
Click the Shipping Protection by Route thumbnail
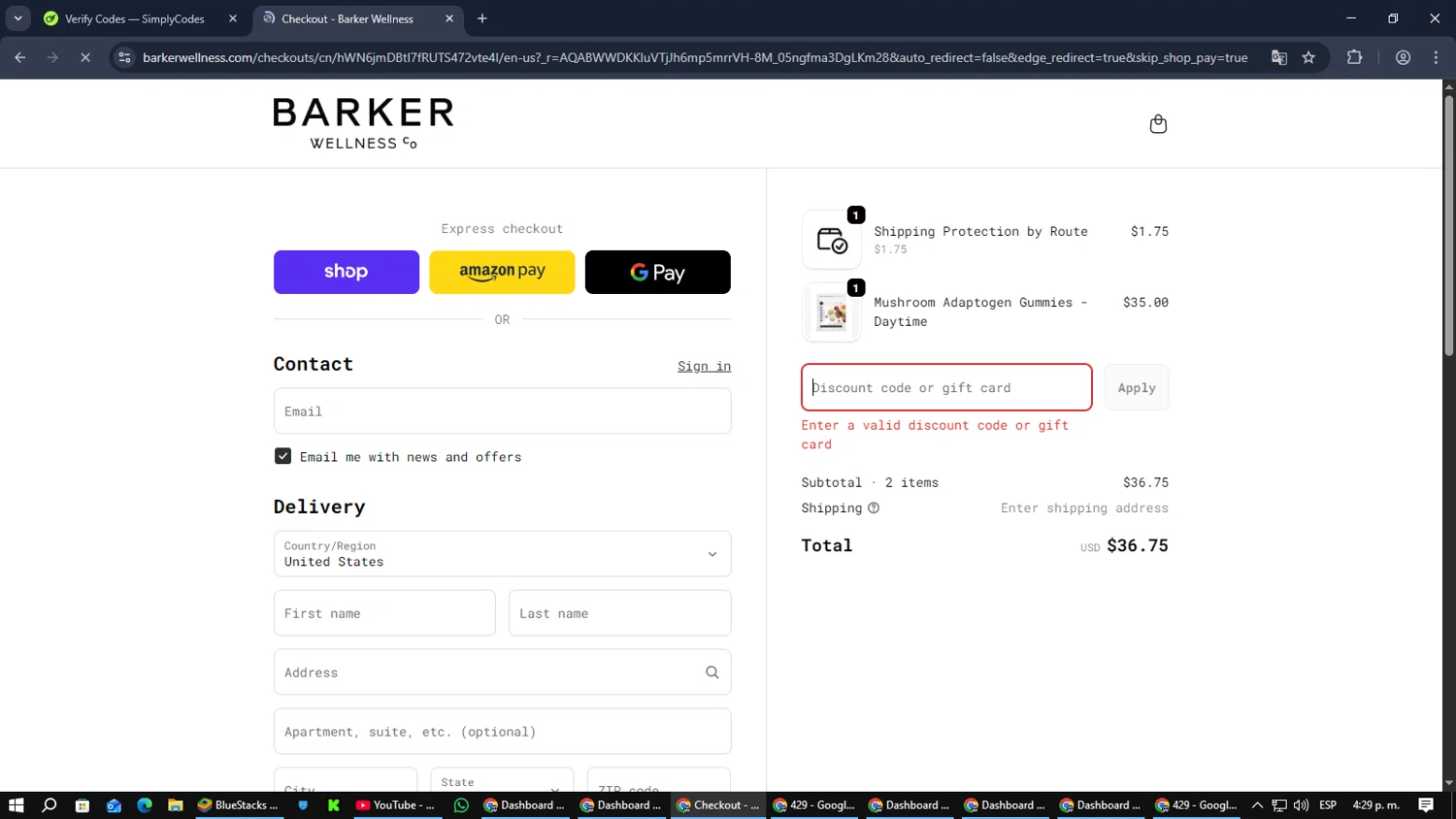[x=832, y=240]
